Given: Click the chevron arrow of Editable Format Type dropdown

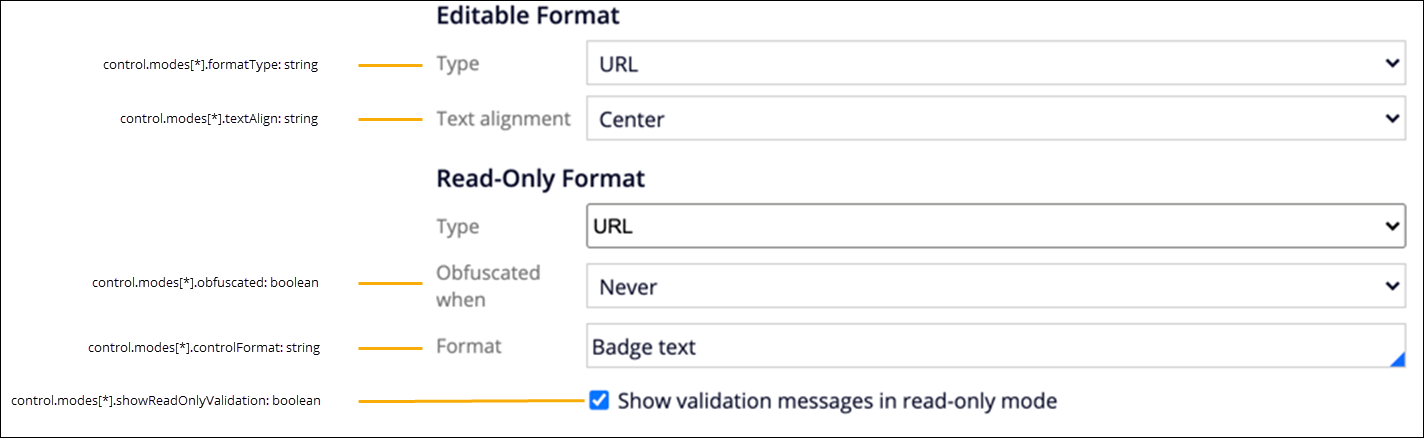Looking at the screenshot, I should tap(1392, 64).
